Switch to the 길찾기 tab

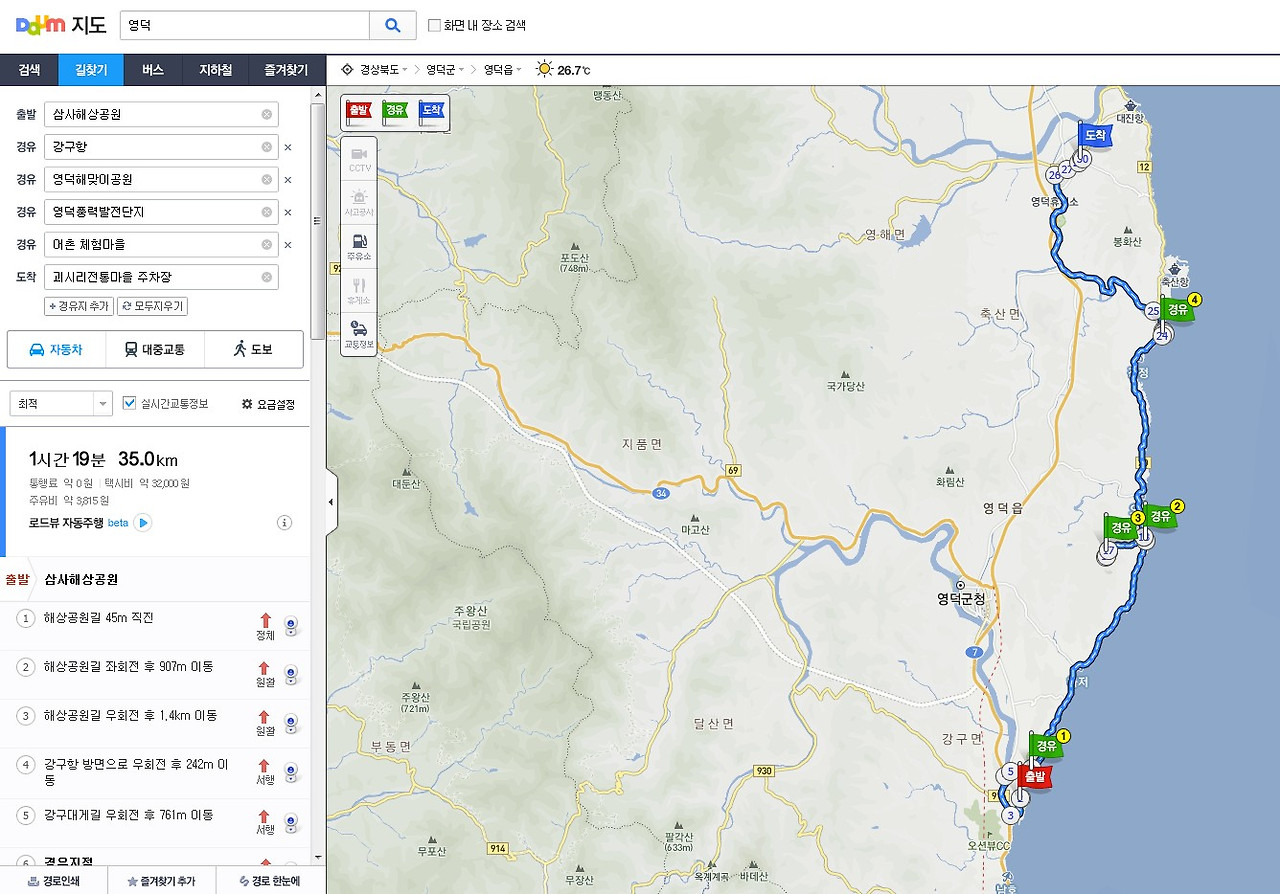pyautogui.click(x=90, y=70)
